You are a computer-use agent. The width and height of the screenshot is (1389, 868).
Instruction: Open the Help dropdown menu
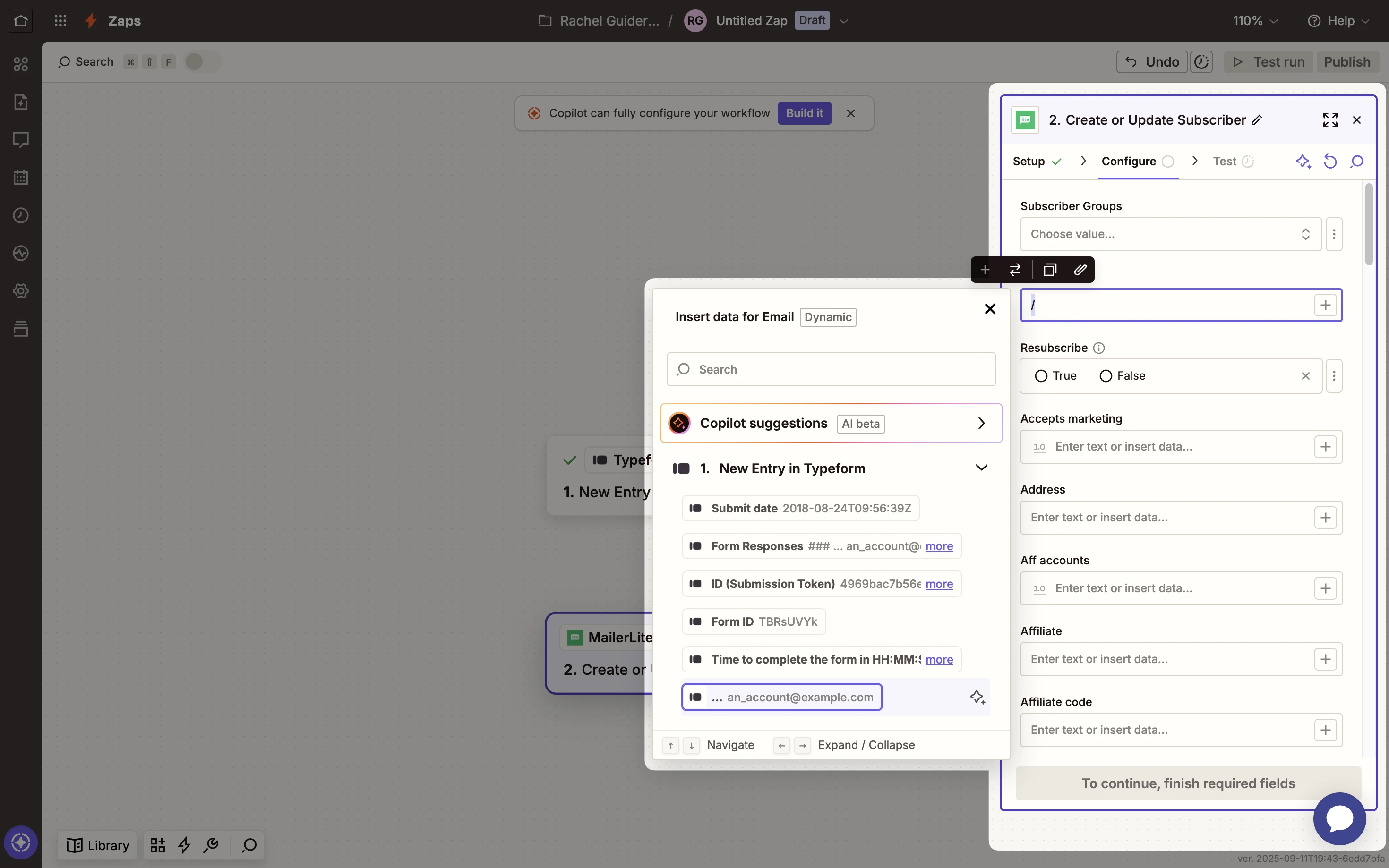tap(1339, 21)
